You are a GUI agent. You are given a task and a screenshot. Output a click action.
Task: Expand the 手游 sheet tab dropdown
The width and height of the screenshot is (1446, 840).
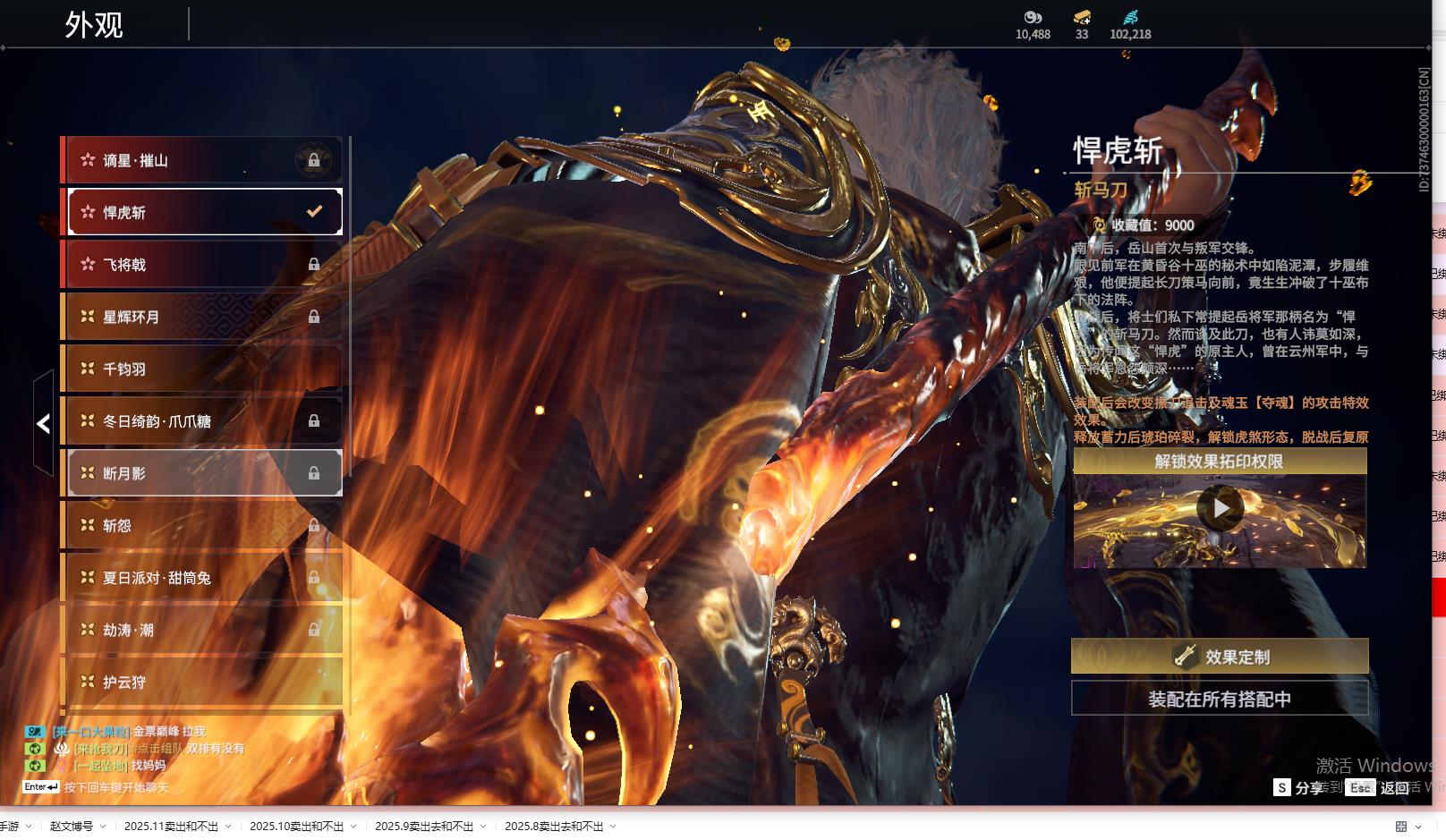click(x=29, y=827)
